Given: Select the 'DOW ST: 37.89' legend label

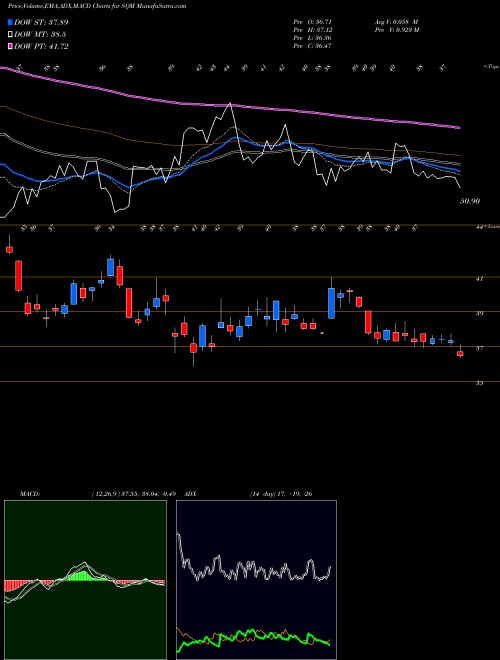Looking at the screenshot, I should pyautogui.click(x=41, y=22).
